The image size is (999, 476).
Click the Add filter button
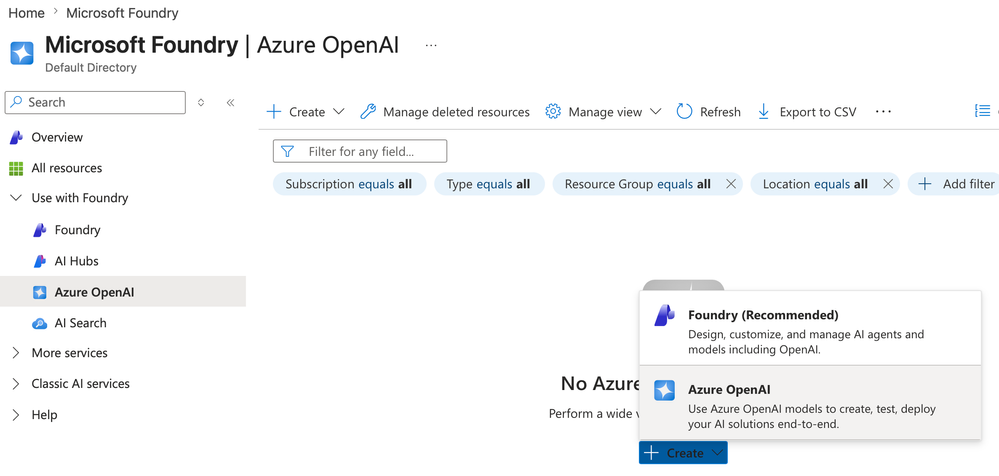tap(956, 184)
